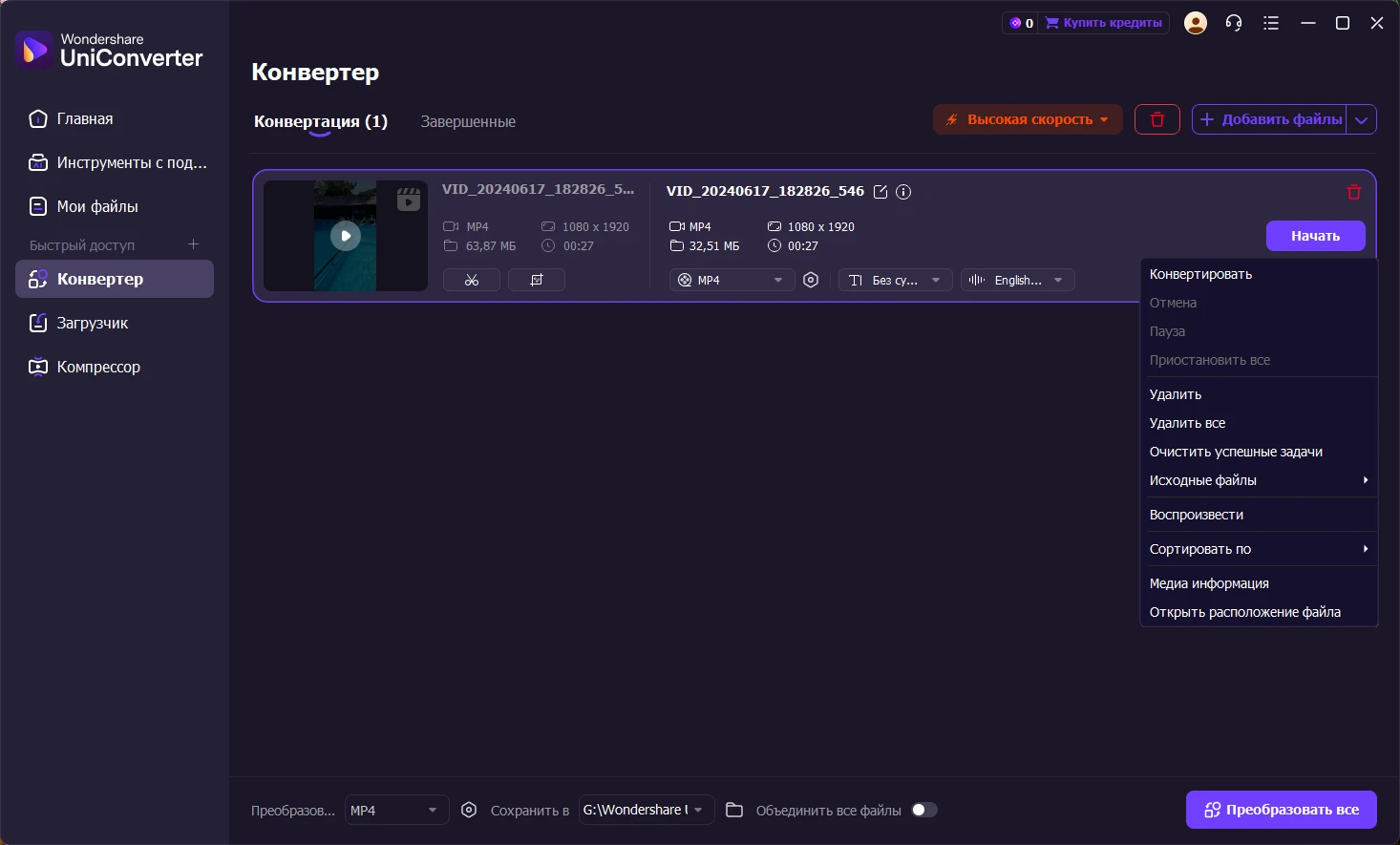
Task: Toggle the merge all files switch
Action: (923, 810)
